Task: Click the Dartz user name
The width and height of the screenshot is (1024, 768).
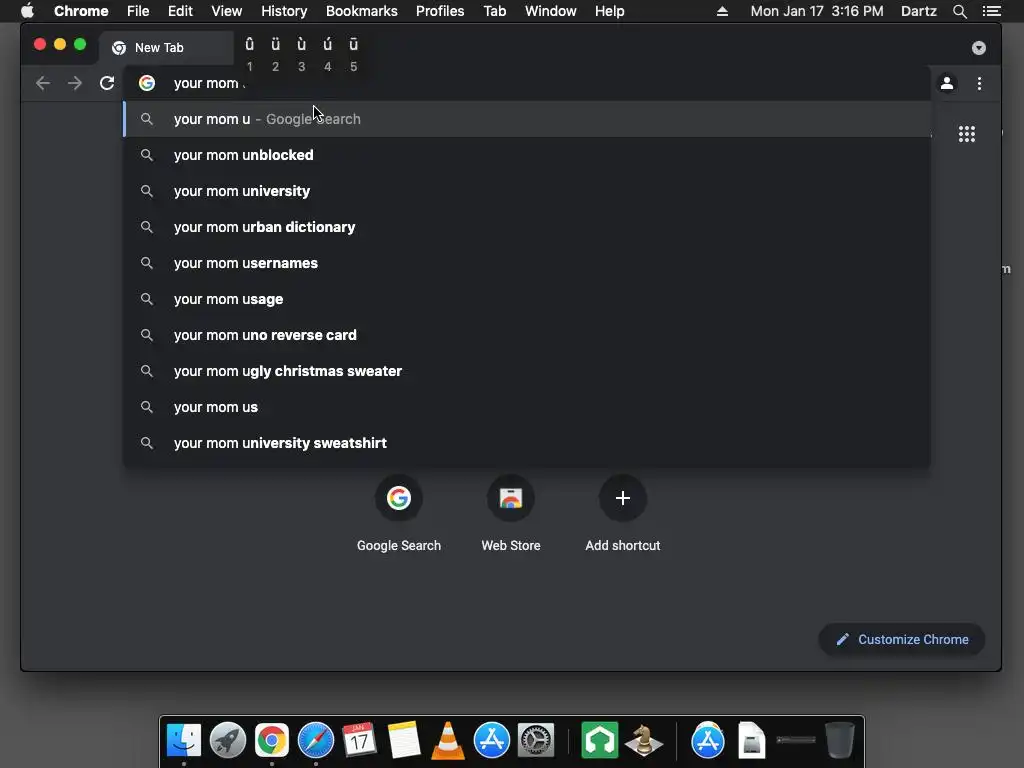Action: coord(918,11)
